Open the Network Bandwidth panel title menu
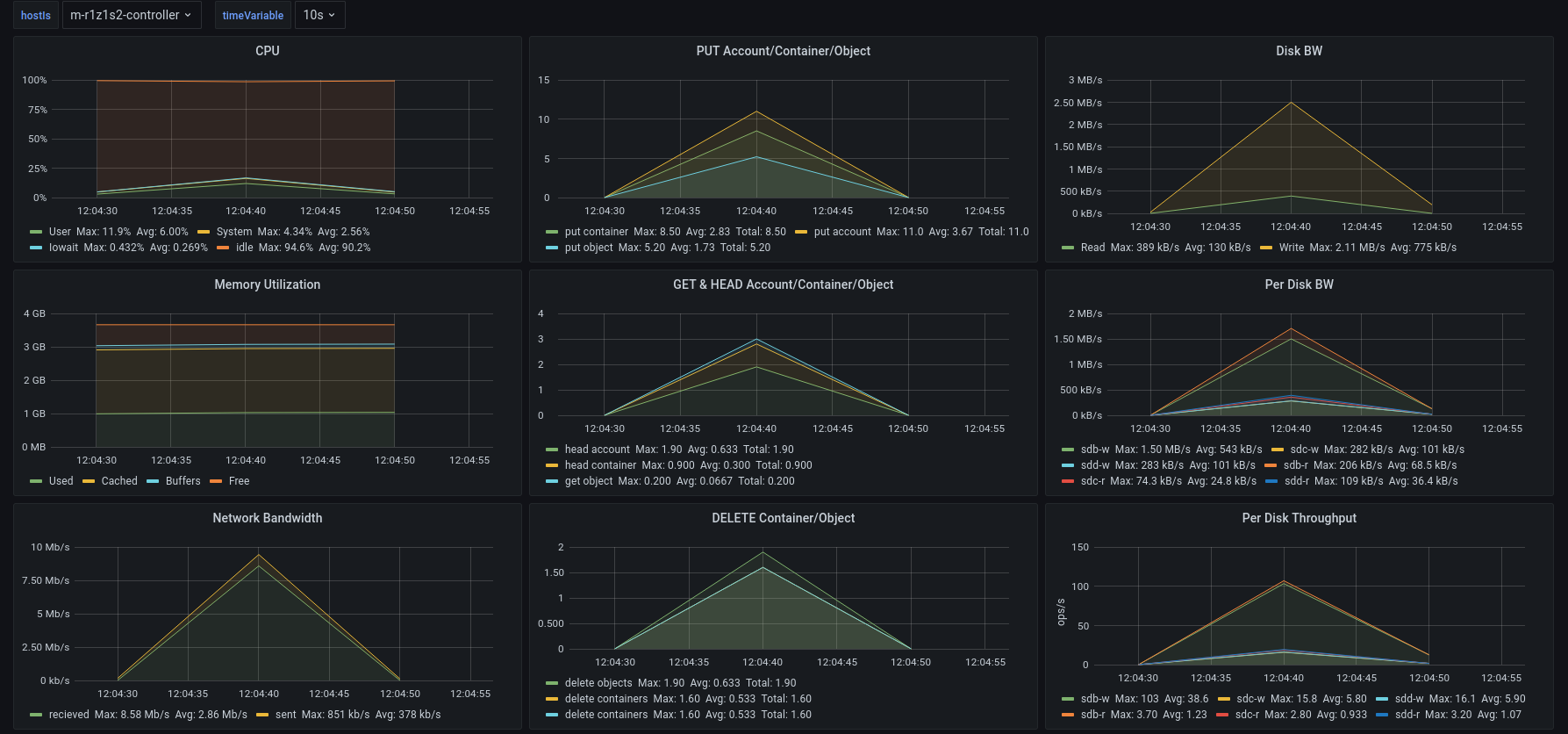The width and height of the screenshot is (1568, 734). 268,518
